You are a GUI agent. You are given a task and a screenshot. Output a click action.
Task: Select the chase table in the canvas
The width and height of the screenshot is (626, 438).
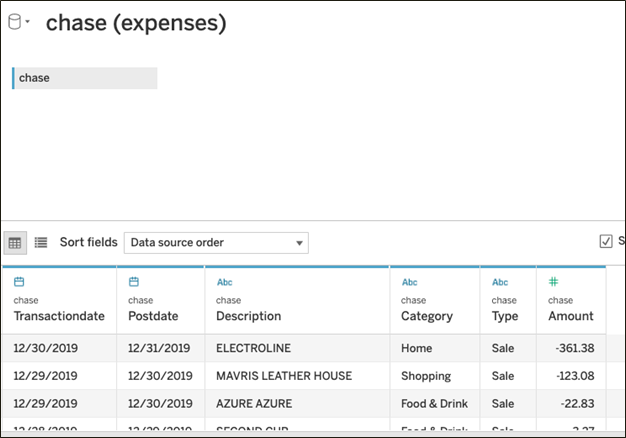click(x=84, y=78)
